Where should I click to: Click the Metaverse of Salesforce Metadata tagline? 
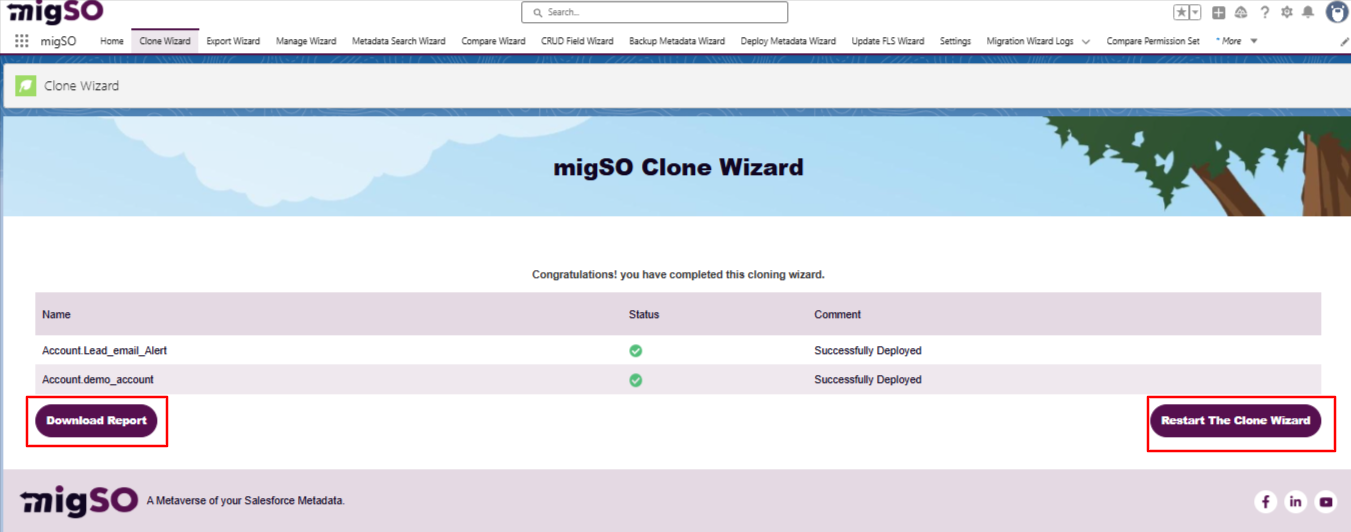coord(245,501)
